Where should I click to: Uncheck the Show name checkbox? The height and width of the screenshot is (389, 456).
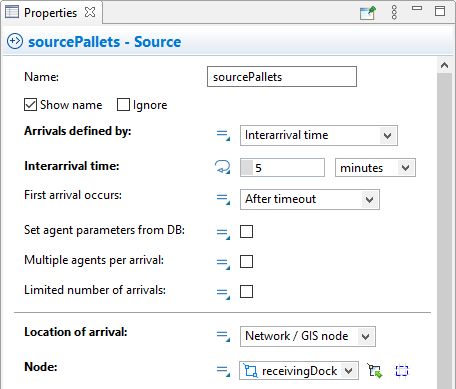pos(30,105)
